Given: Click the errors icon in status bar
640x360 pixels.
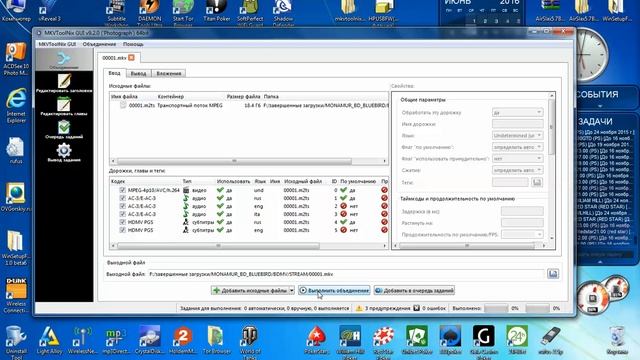Looking at the screenshot, I should point(416,308).
